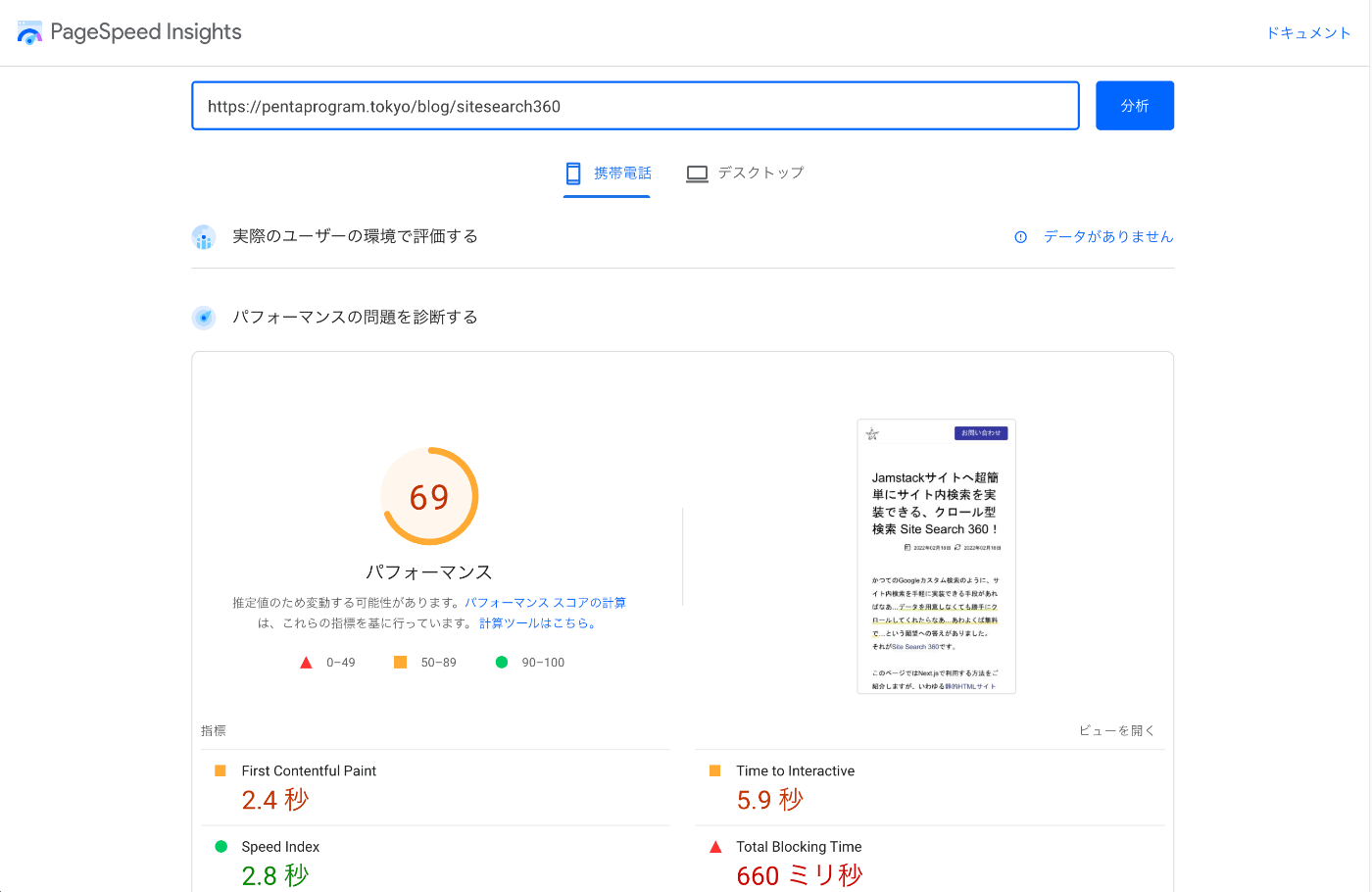Click the page screenshot thumbnail
1372x892 pixels.
point(936,557)
